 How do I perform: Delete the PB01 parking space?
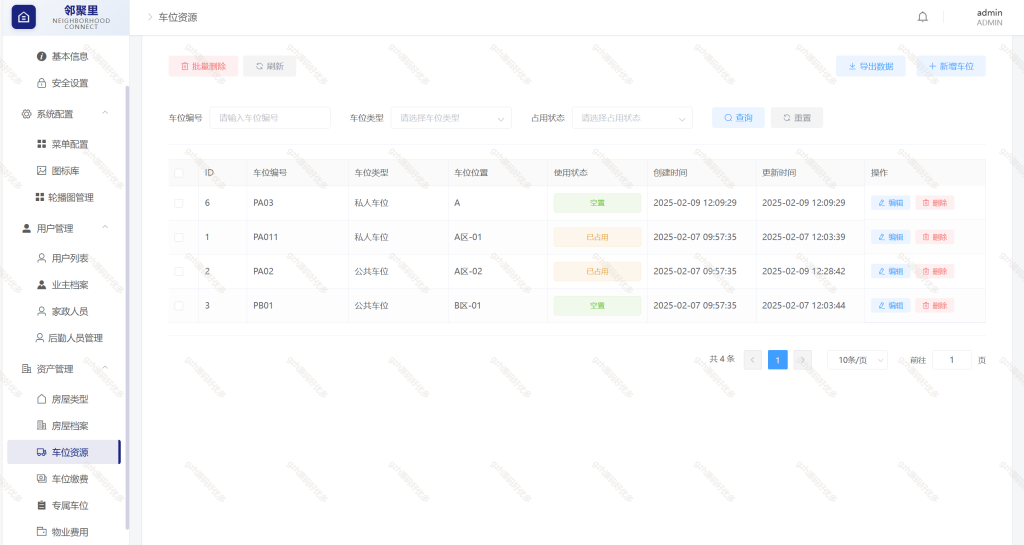coord(935,305)
